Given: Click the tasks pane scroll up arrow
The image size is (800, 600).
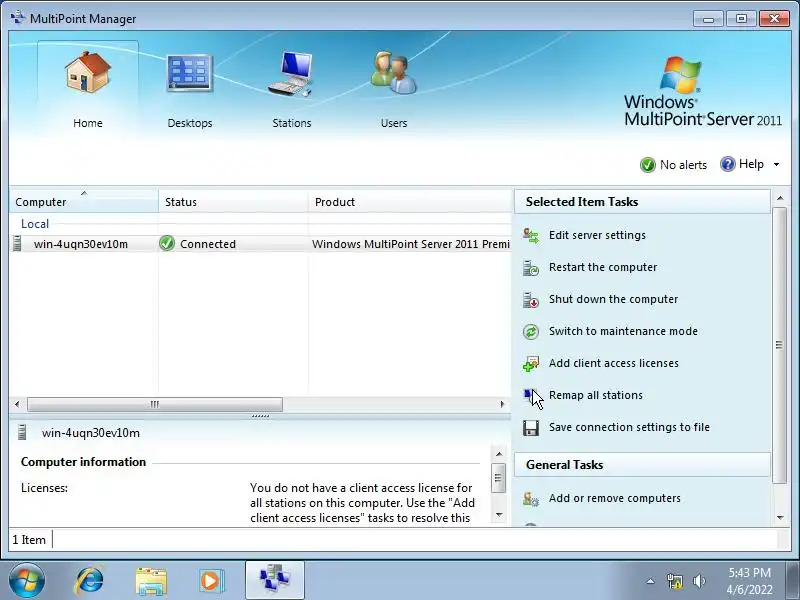Looking at the screenshot, I should [x=780, y=198].
